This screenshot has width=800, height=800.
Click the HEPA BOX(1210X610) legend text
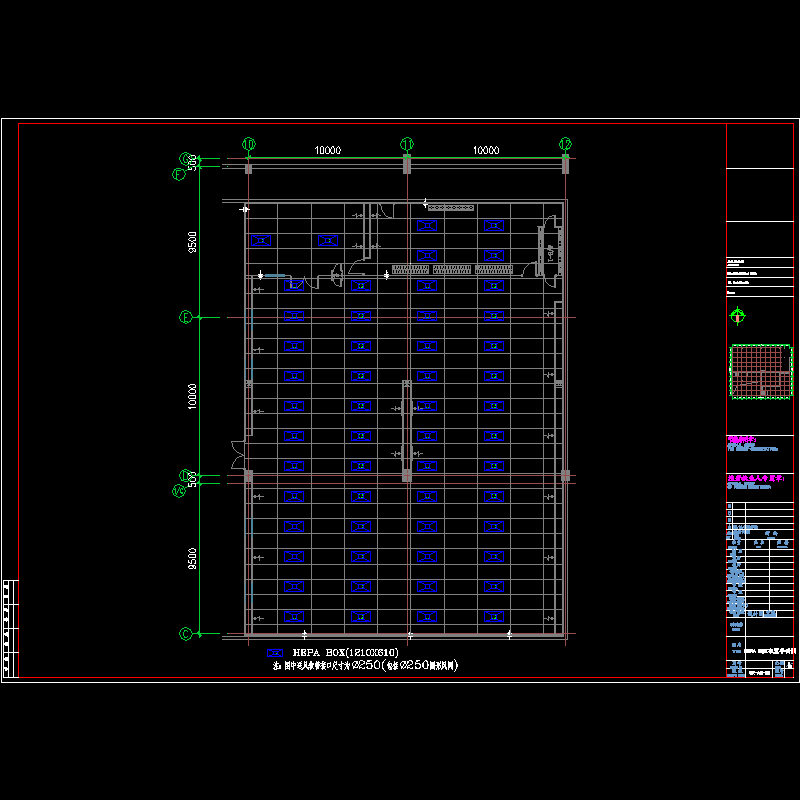click(345, 652)
